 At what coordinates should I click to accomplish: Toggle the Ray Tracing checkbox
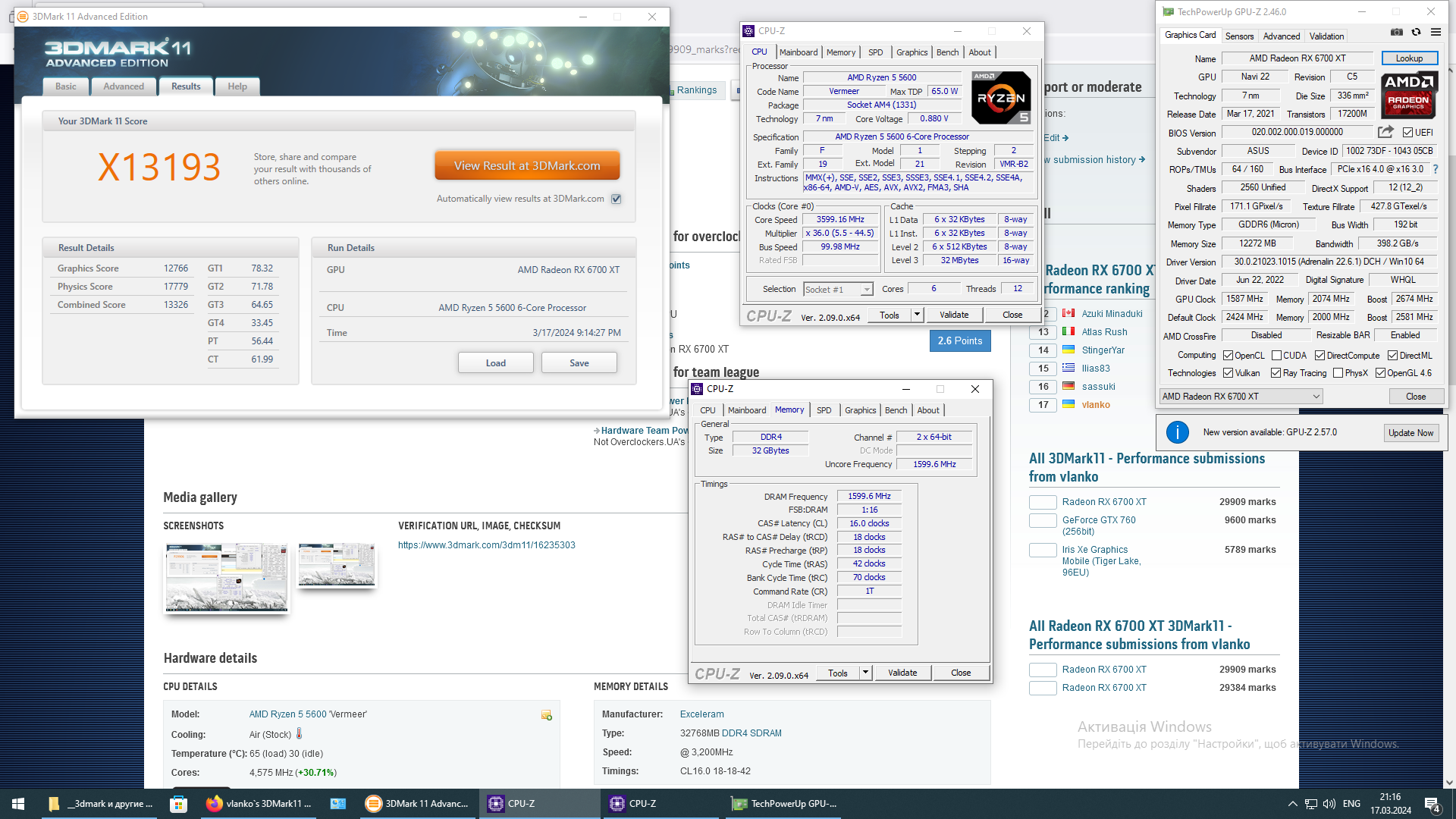pos(1276,373)
